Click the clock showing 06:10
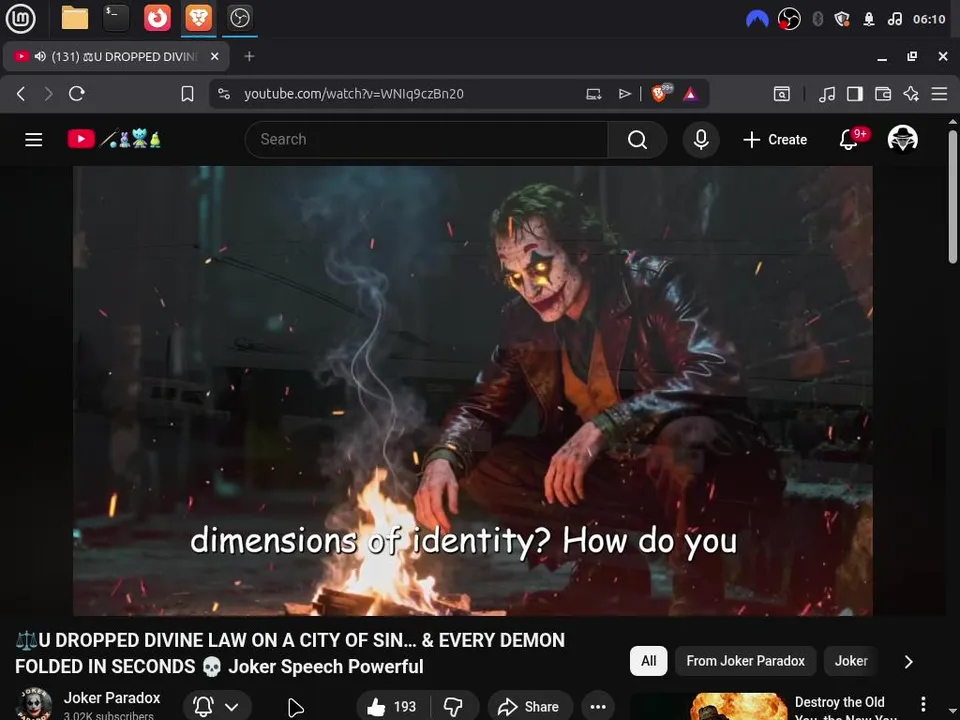Screen dimensions: 960x720 (x=929, y=19)
